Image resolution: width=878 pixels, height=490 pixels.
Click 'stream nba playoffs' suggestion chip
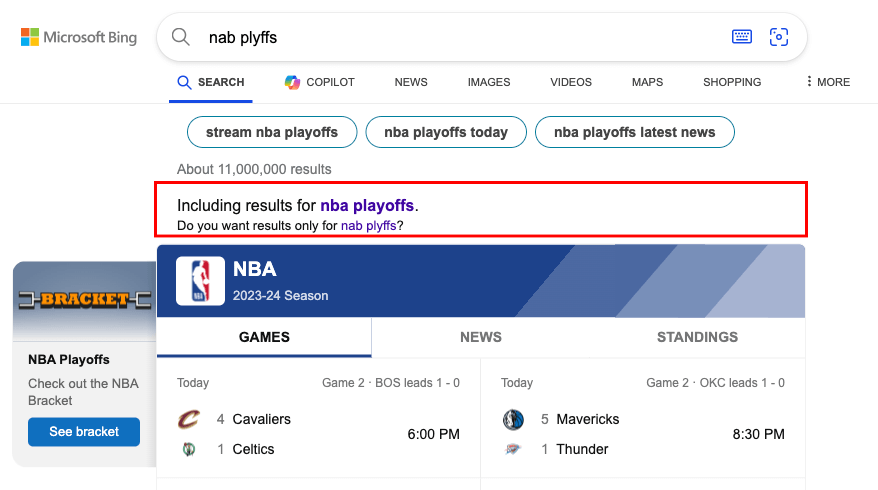click(272, 132)
